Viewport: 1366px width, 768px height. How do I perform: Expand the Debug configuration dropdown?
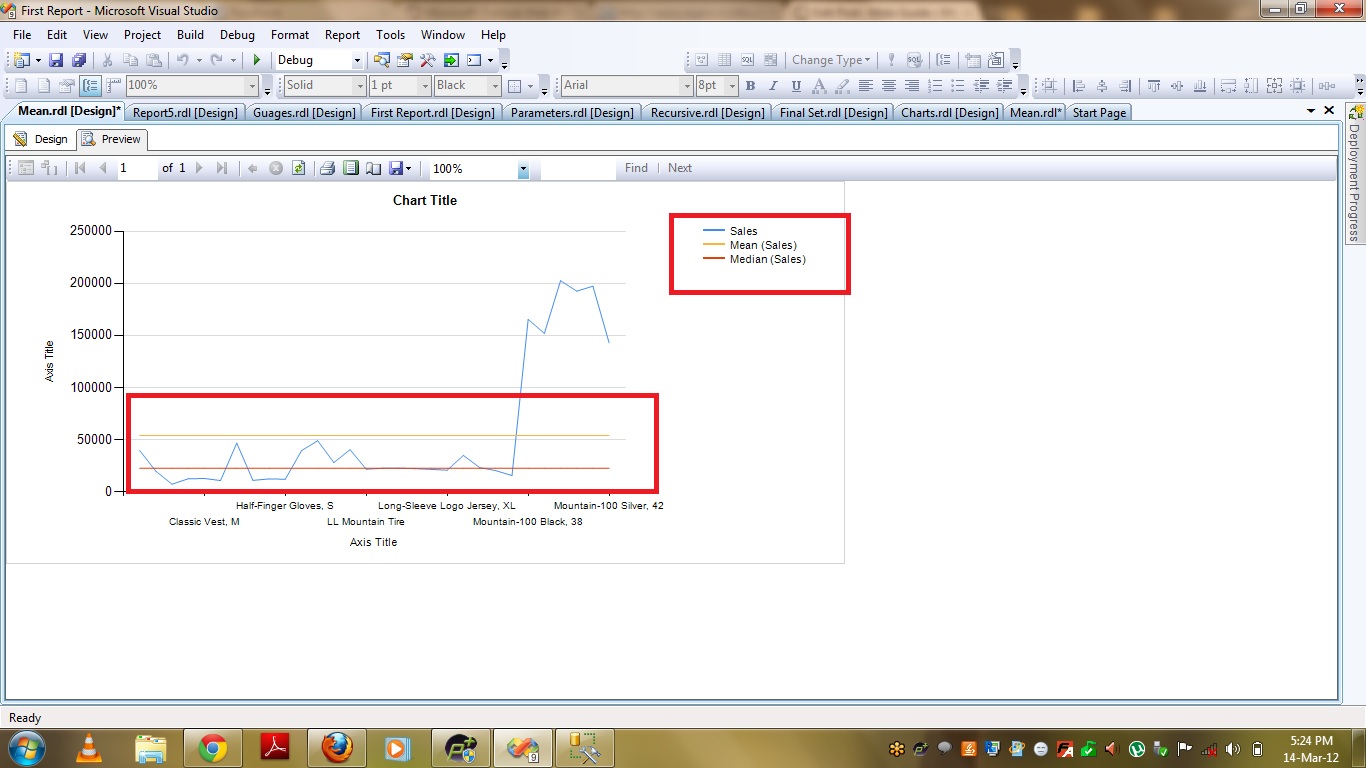pos(355,61)
